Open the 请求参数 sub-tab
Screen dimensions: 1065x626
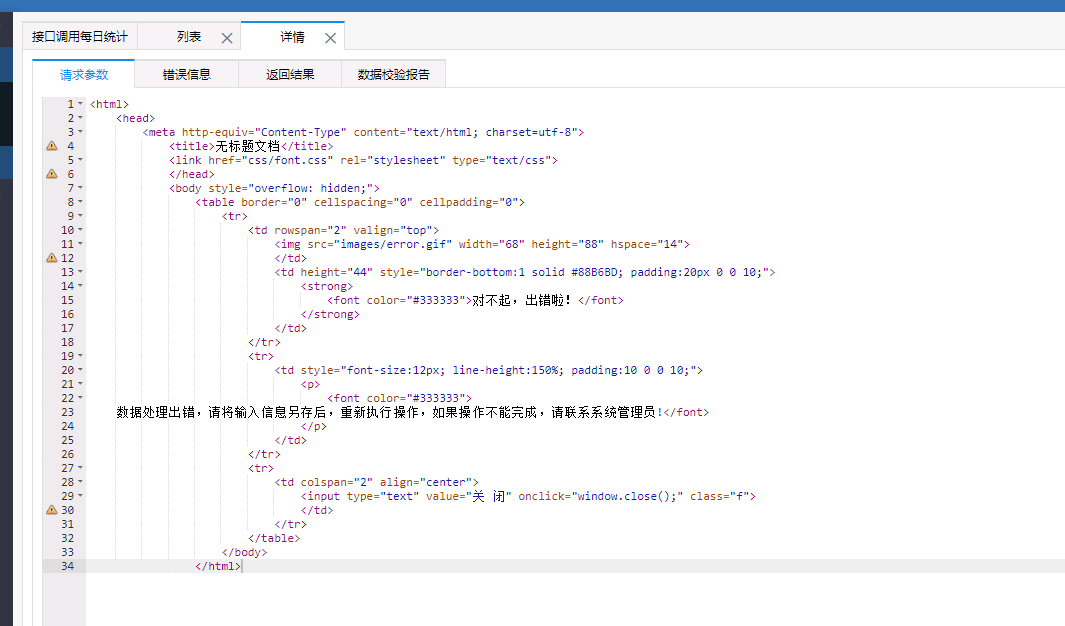tap(84, 75)
